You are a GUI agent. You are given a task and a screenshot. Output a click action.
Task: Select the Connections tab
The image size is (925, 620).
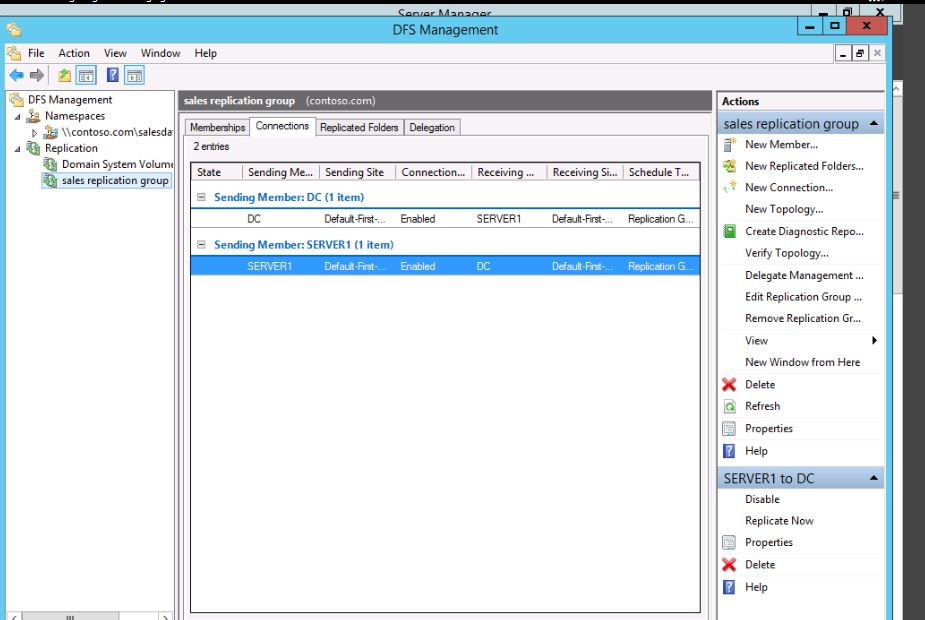point(282,126)
